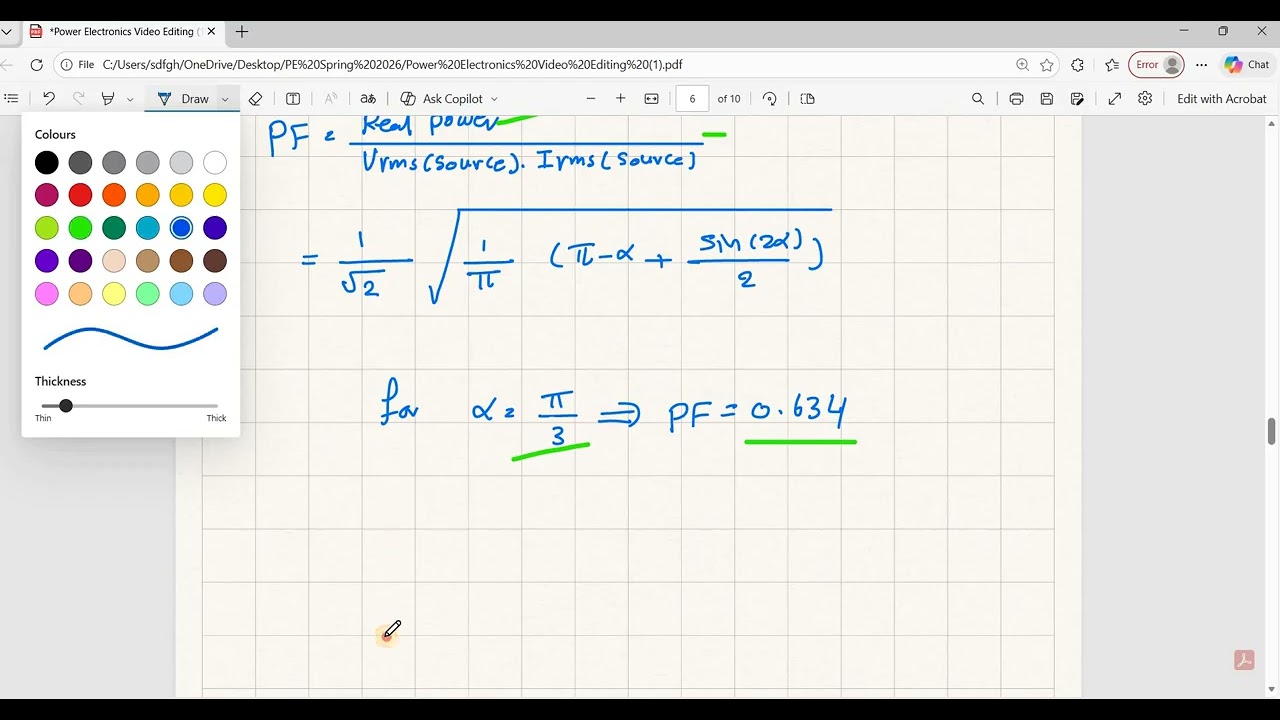Save the PDF file
Screen dimensions: 1280x720
coord(1047,99)
